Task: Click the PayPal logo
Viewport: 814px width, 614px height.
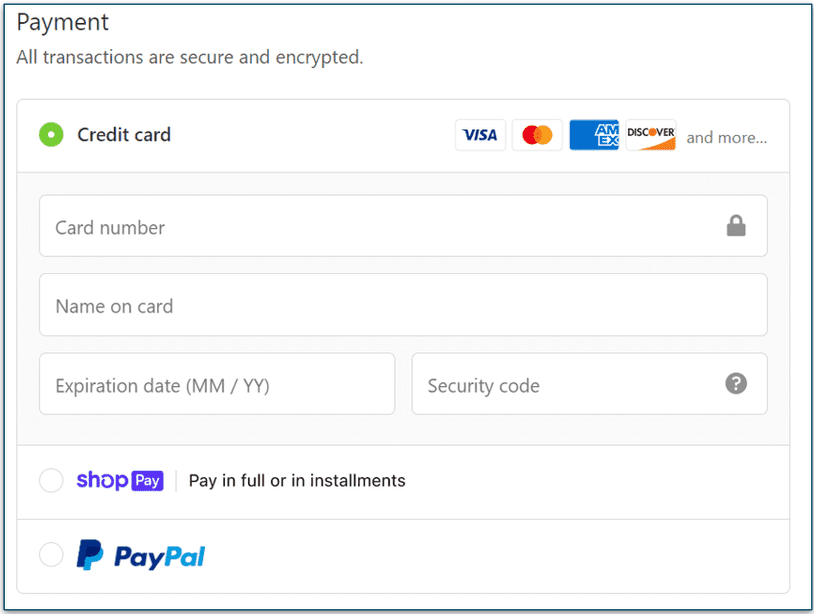Action: (140, 554)
